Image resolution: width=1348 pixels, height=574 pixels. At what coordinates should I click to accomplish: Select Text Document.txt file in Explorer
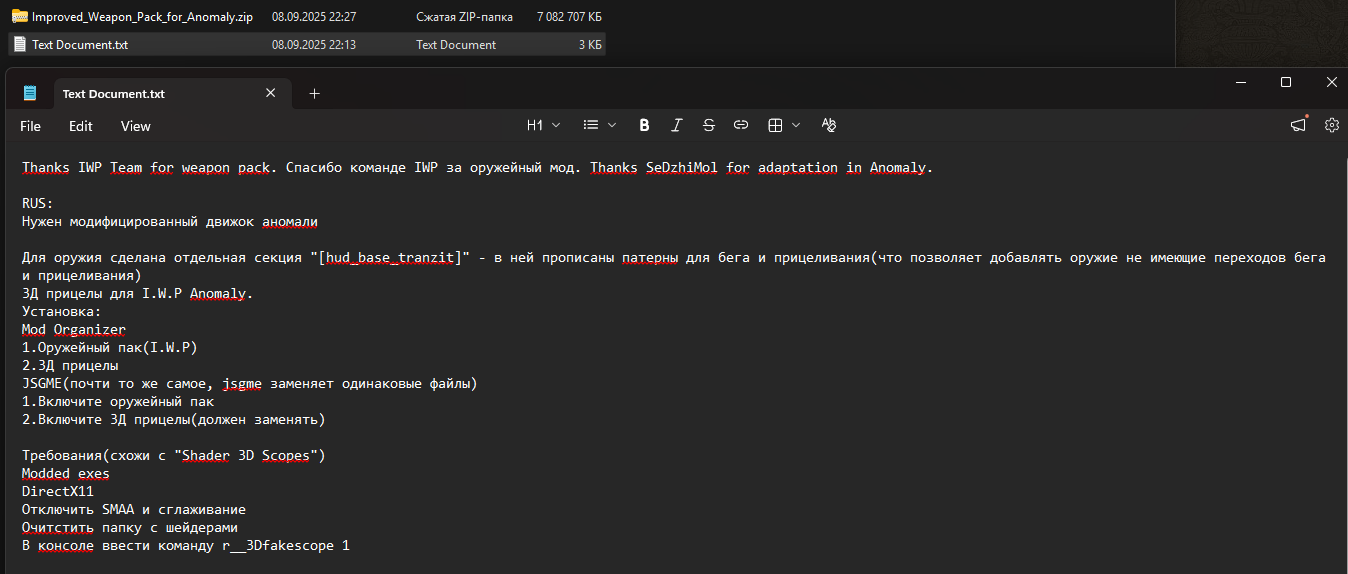click(x=80, y=44)
